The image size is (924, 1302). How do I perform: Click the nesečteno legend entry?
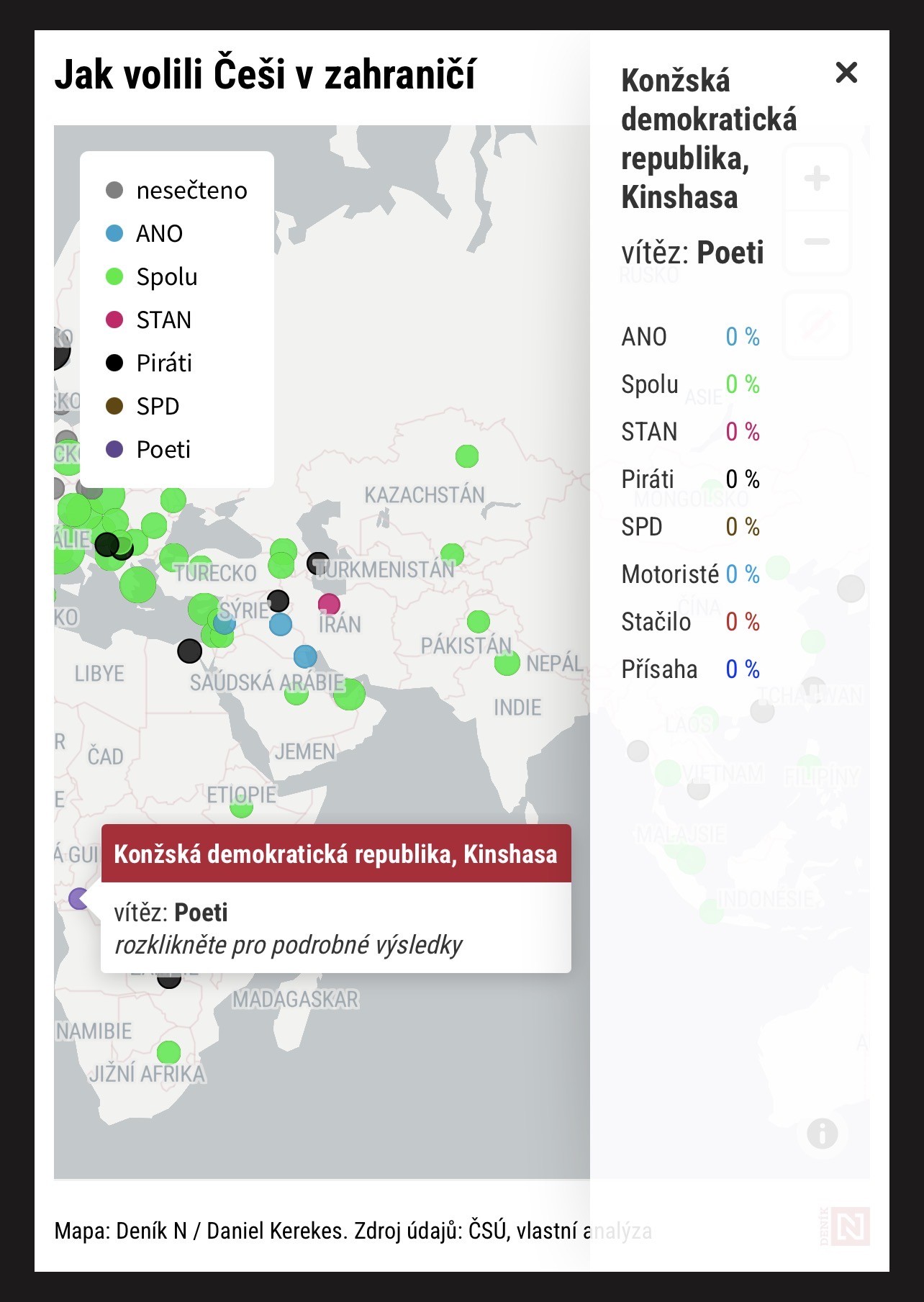[191, 190]
